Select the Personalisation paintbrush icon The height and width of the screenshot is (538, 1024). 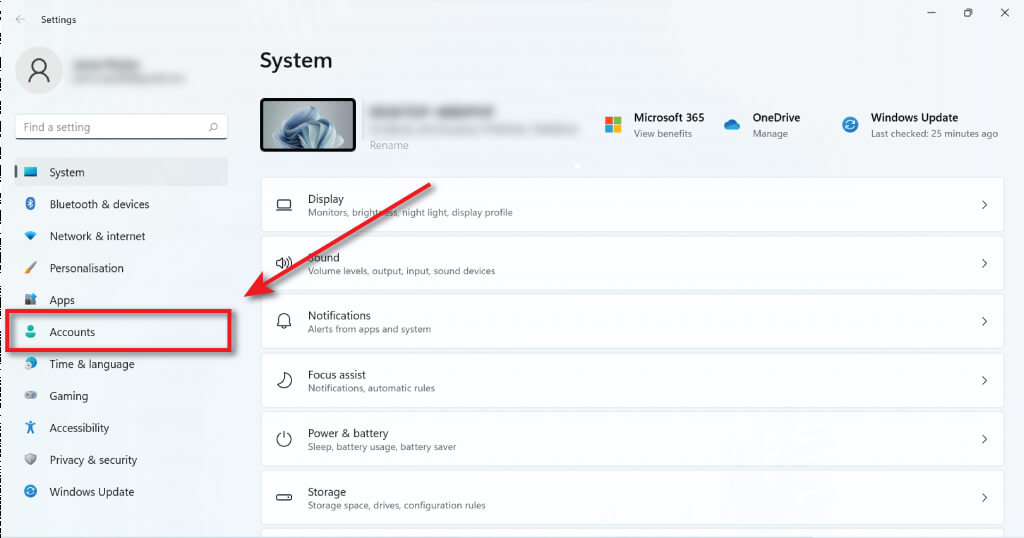click(31, 268)
